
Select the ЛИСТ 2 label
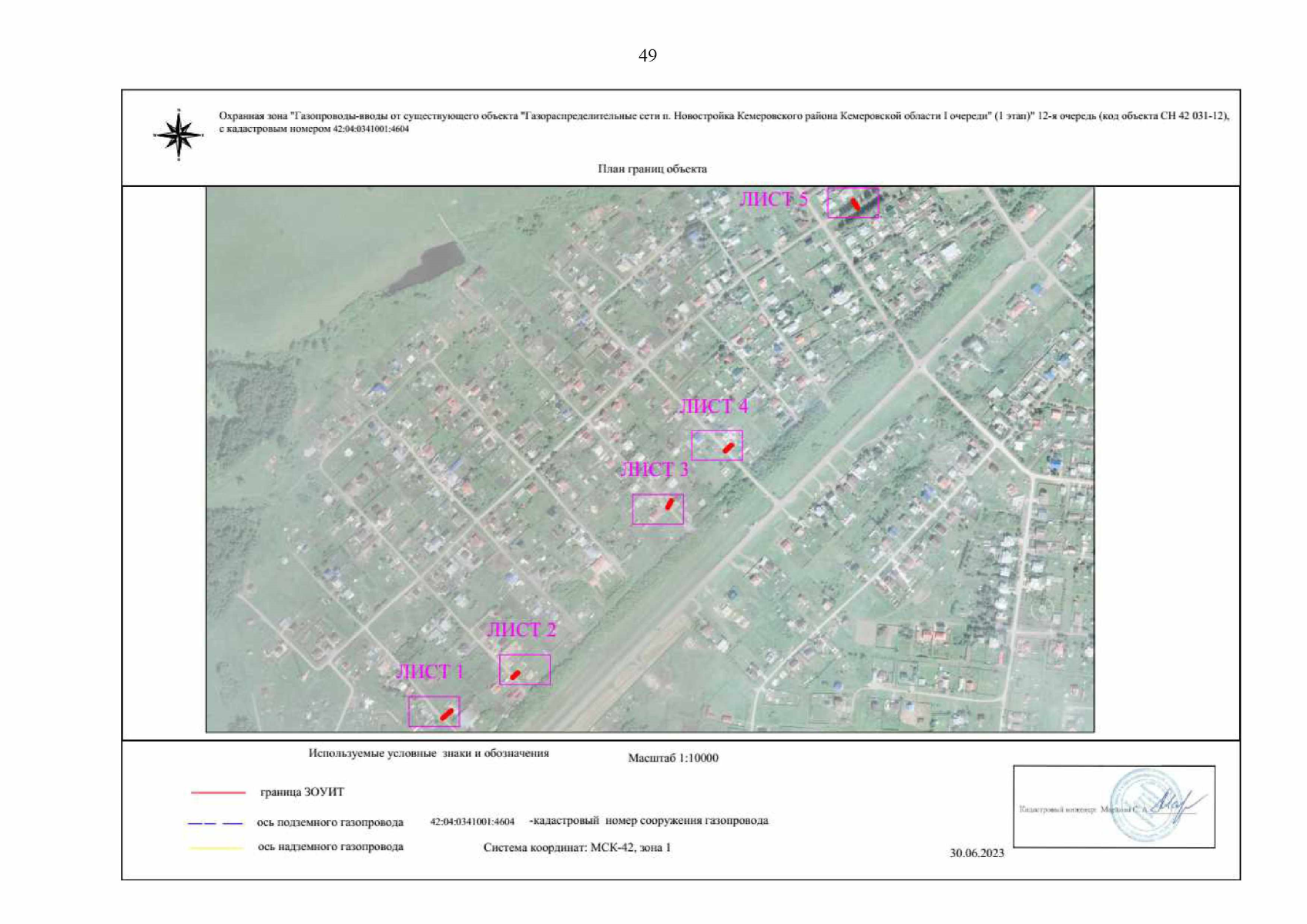point(521,630)
